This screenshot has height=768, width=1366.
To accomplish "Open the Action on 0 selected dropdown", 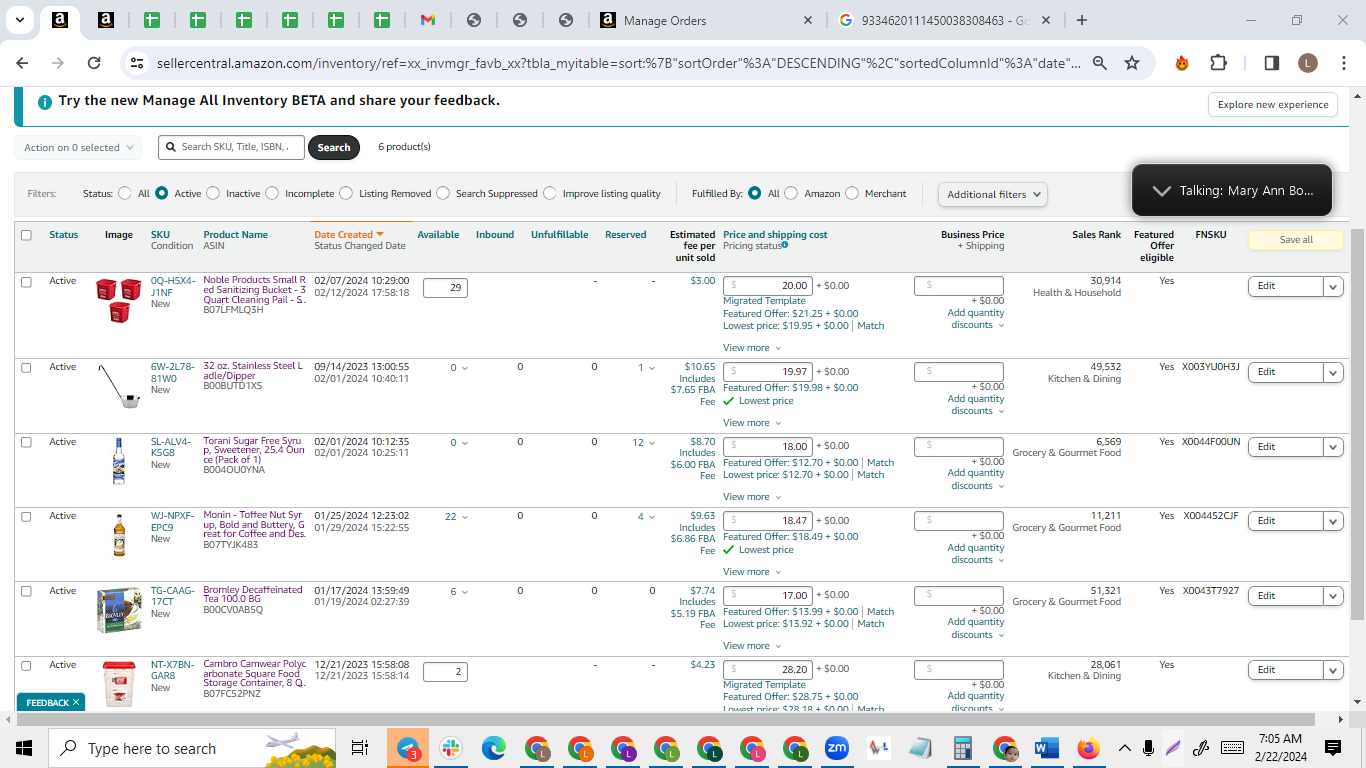I will [x=78, y=147].
